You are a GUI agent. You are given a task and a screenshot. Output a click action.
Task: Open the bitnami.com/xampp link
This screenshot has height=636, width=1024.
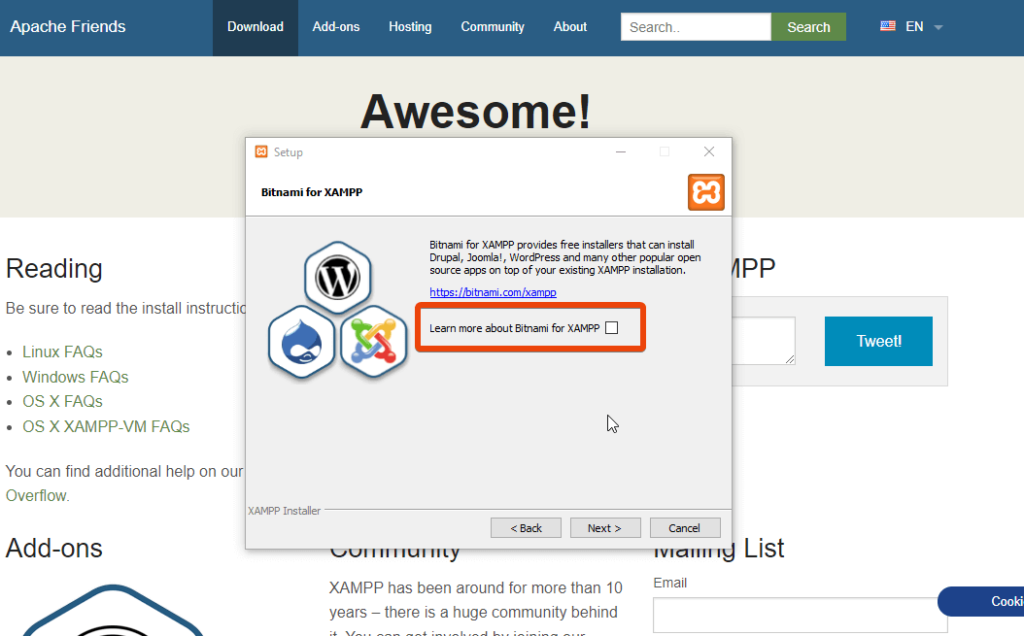492,292
